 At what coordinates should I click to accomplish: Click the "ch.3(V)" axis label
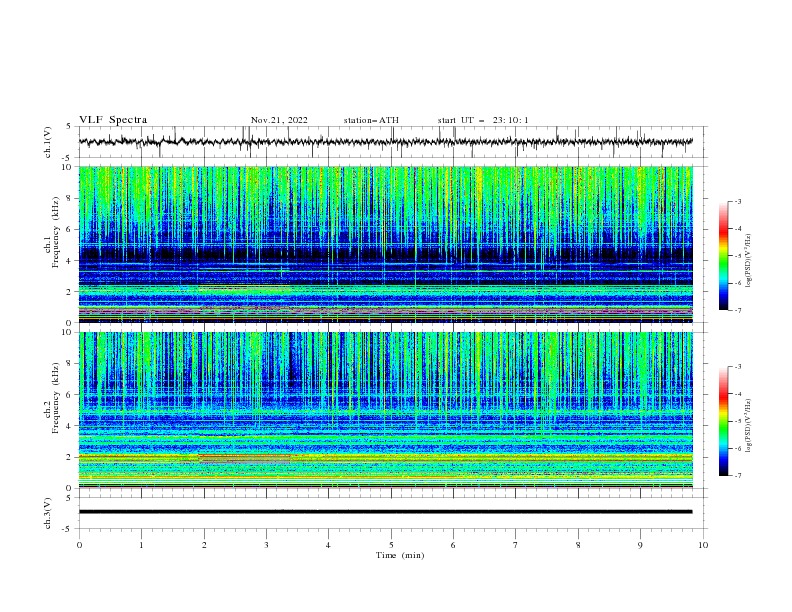pos(48,513)
